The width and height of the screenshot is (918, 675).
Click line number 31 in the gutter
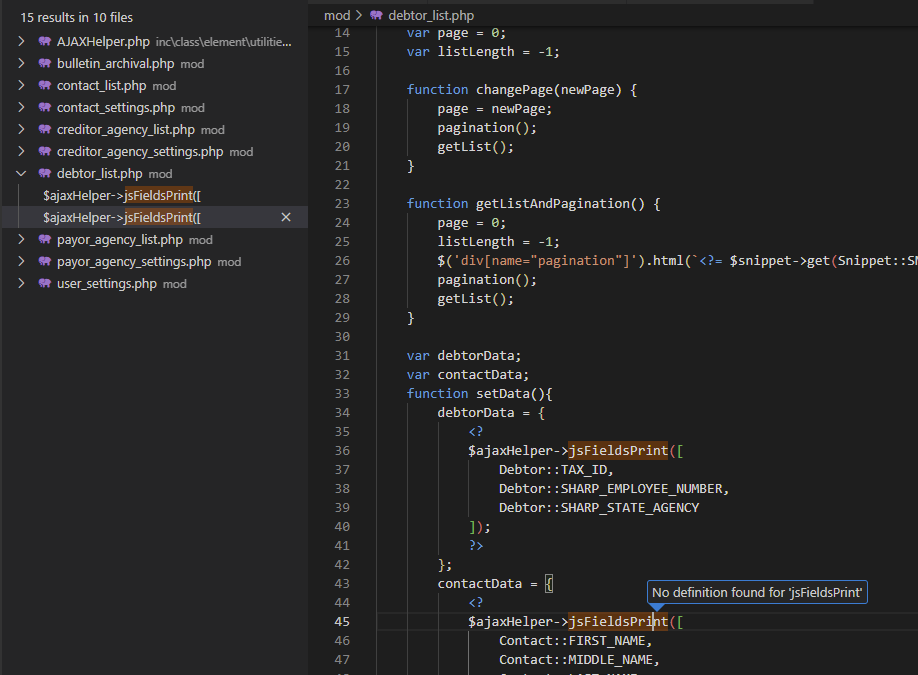click(x=341, y=356)
